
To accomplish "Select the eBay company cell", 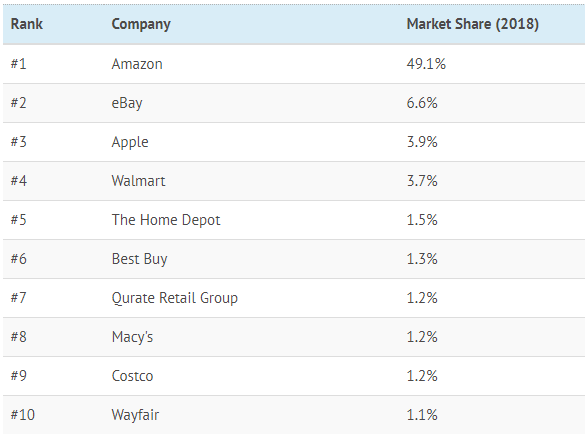I will tap(127, 103).
